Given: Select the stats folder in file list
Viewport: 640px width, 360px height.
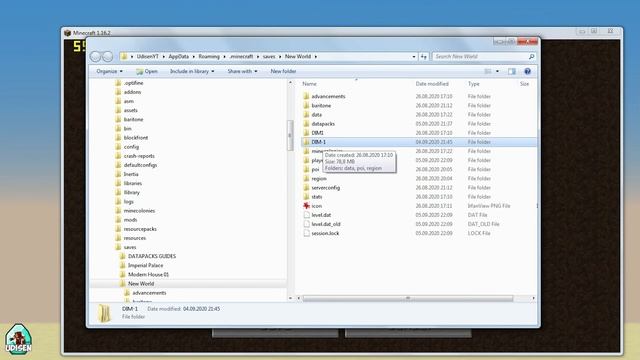Looking at the screenshot, I should (317, 197).
